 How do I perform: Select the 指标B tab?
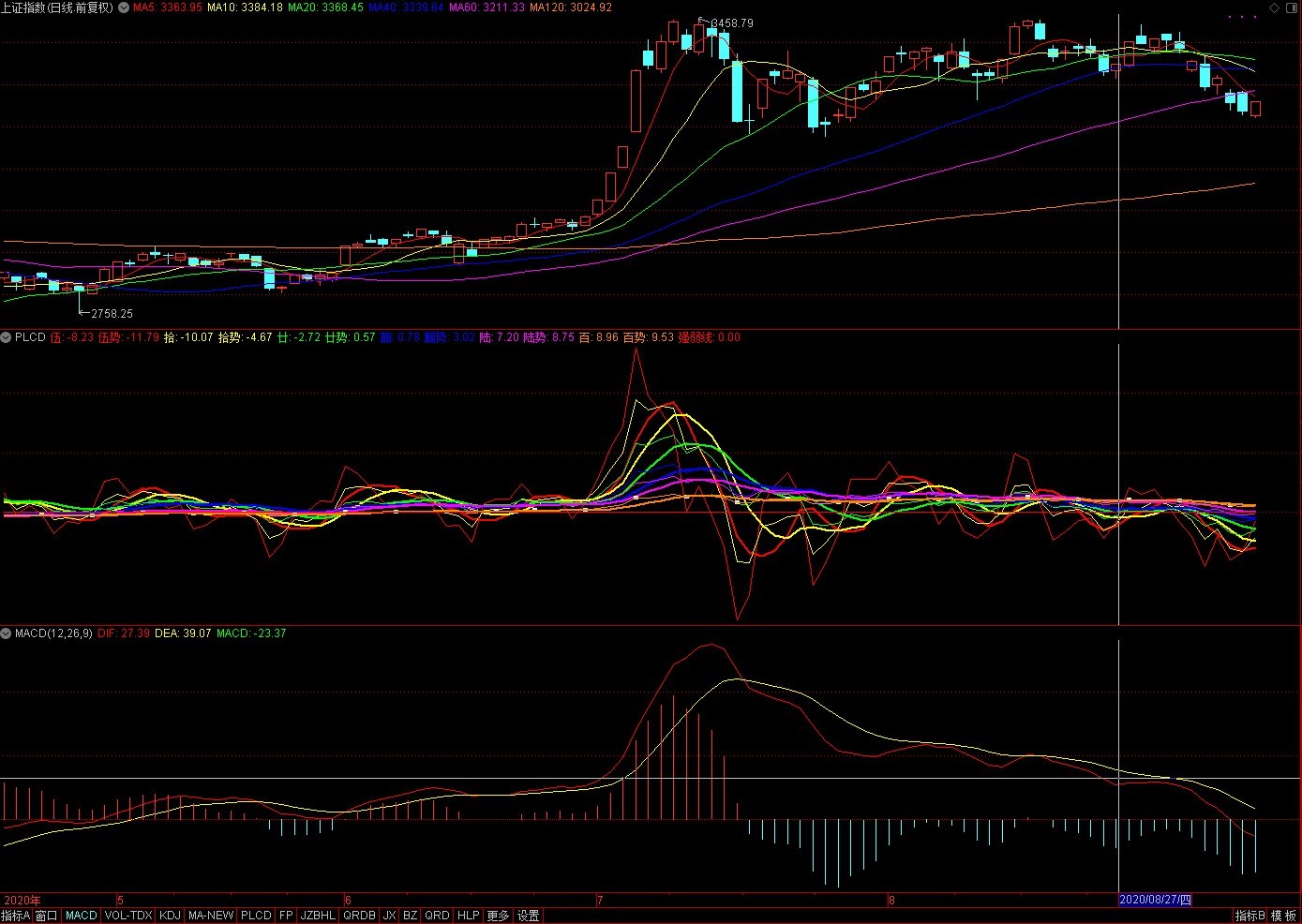(1250, 916)
